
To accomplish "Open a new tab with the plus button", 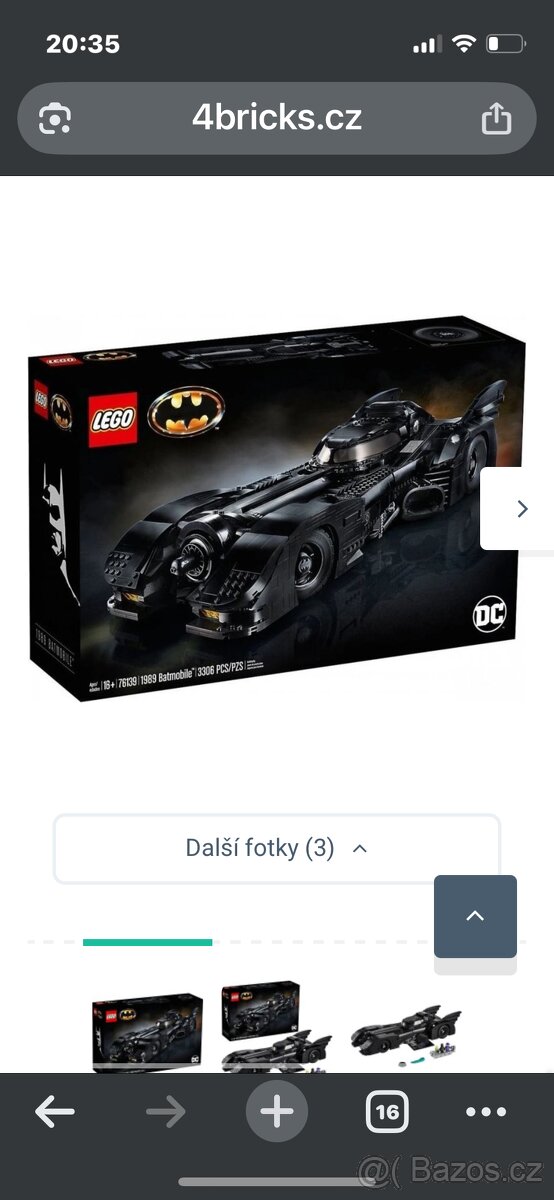I will tap(277, 1111).
